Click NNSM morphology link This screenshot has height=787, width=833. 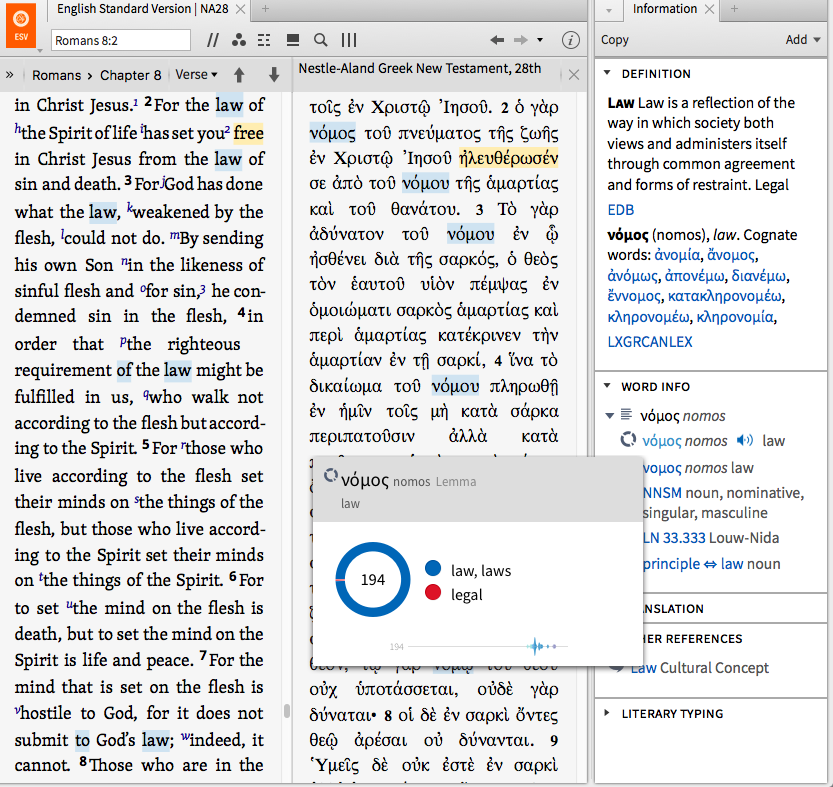point(662,493)
